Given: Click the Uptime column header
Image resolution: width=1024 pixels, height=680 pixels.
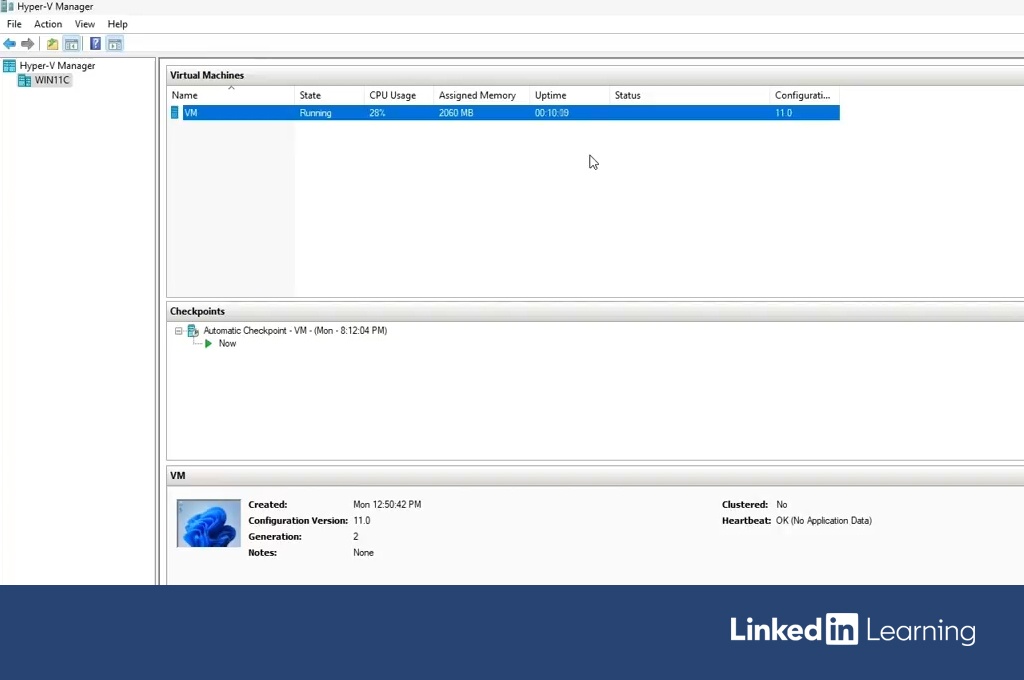Looking at the screenshot, I should pos(551,96).
